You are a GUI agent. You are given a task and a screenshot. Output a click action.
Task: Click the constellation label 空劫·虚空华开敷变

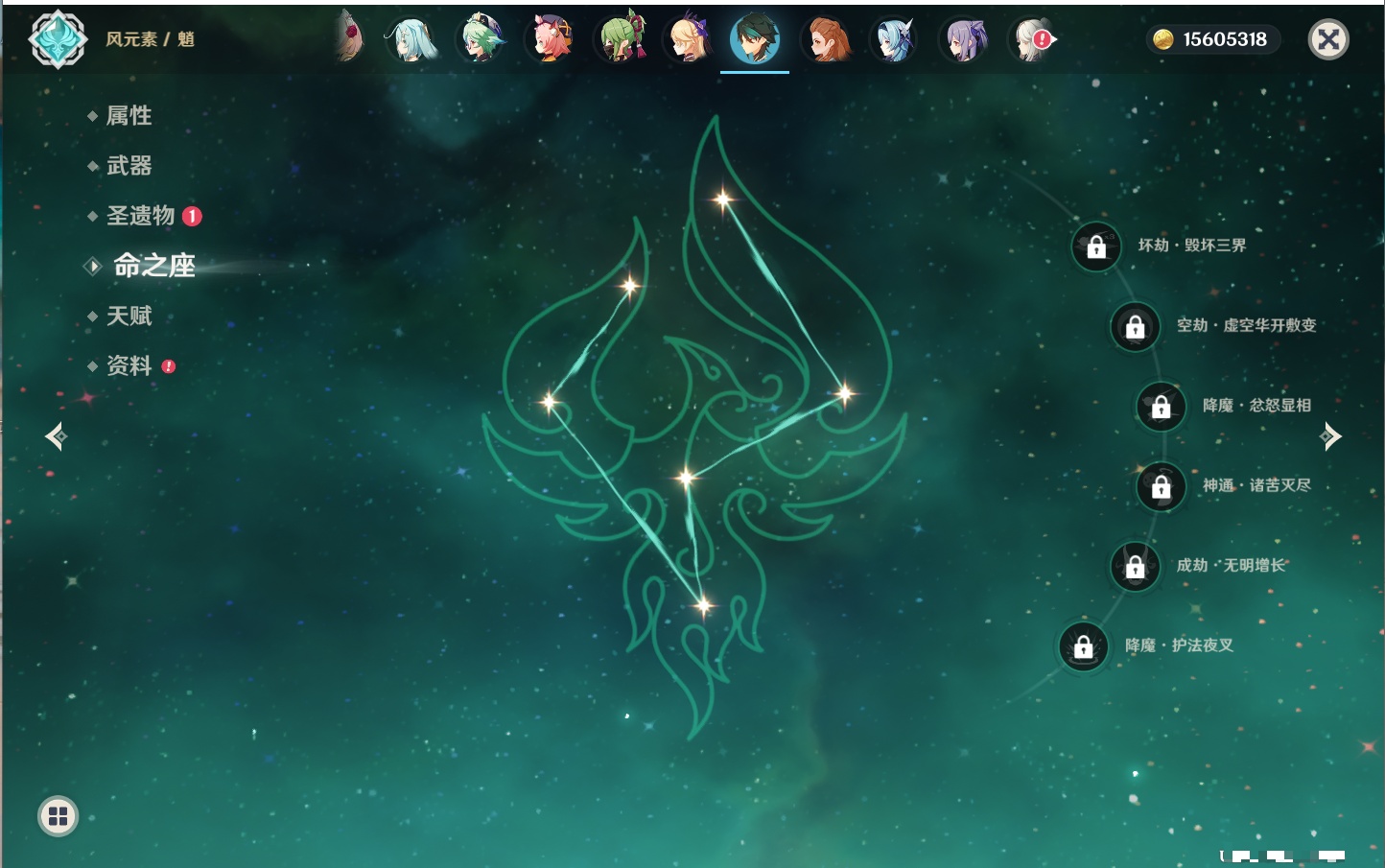point(1247,325)
